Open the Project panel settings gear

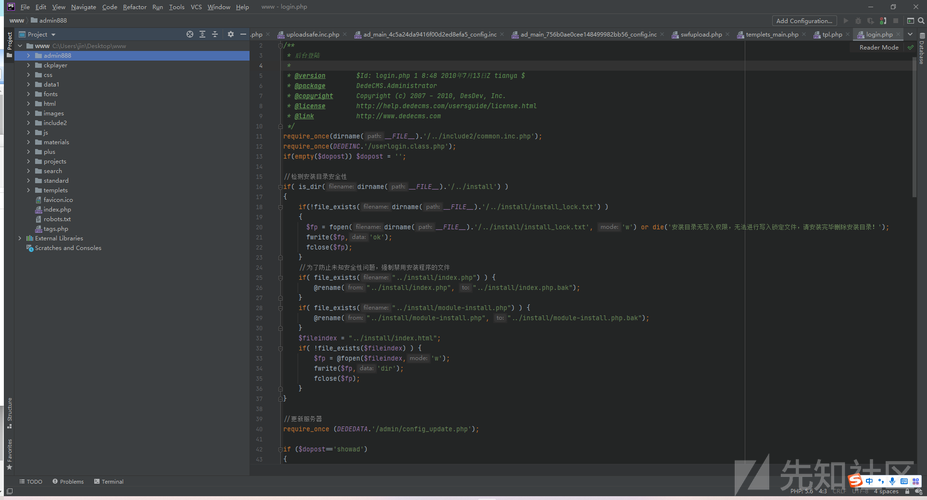[230, 34]
